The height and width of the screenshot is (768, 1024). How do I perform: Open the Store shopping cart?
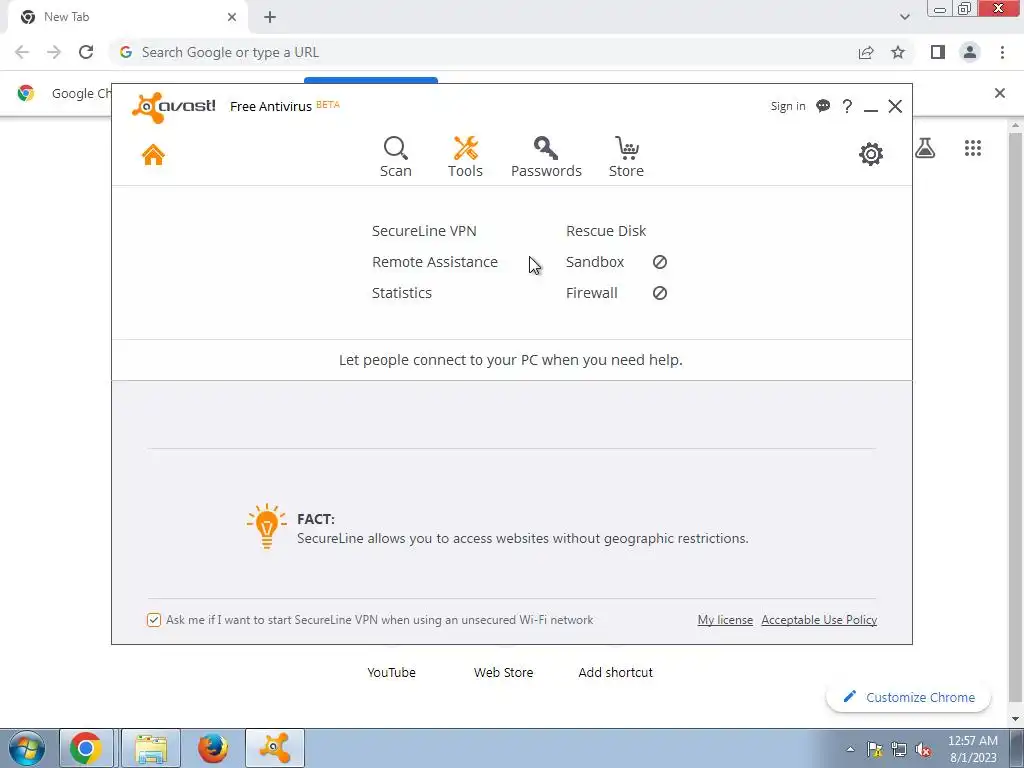[626, 157]
